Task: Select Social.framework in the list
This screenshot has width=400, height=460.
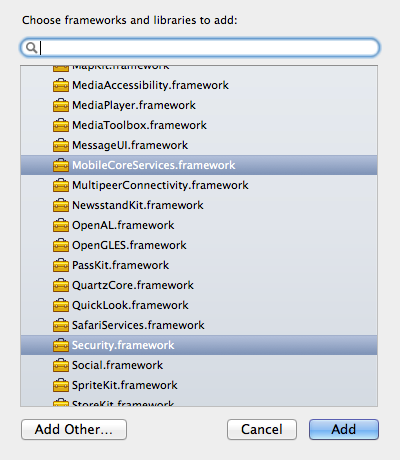Action: pyautogui.click(x=199, y=365)
